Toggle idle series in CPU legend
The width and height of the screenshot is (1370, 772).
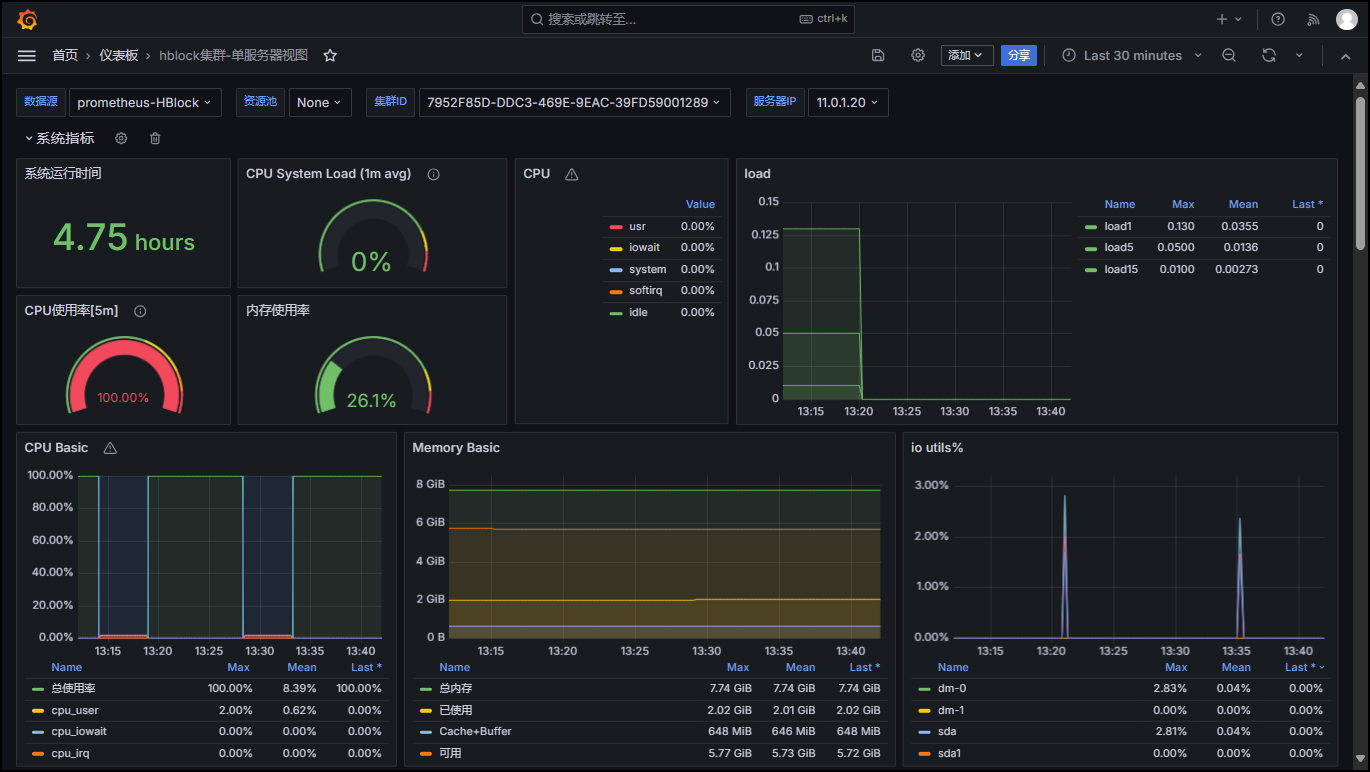coord(638,312)
